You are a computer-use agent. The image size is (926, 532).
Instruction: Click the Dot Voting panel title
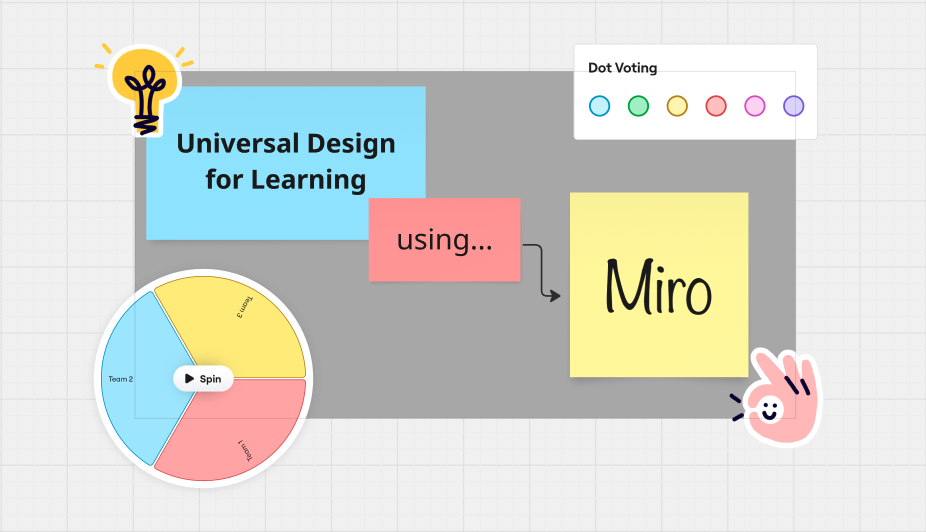click(x=622, y=68)
